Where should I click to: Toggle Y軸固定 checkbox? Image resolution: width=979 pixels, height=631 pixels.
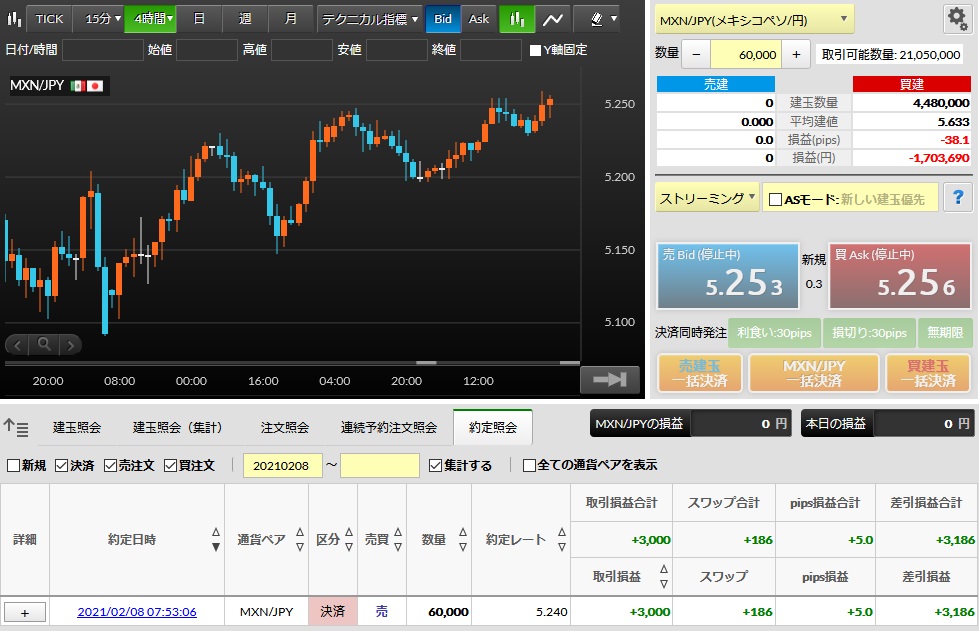[x=535, y=51]
